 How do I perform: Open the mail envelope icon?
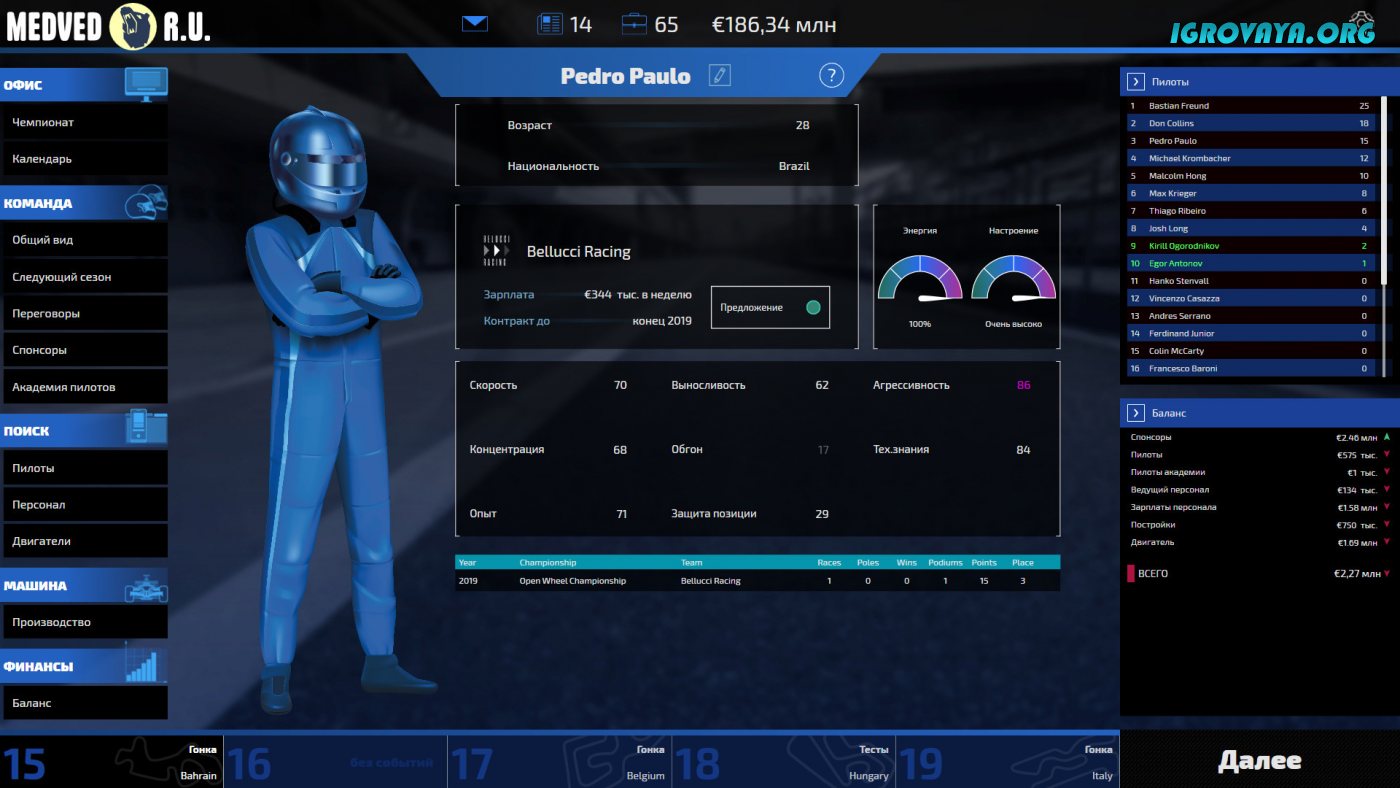tap(475, 24)
